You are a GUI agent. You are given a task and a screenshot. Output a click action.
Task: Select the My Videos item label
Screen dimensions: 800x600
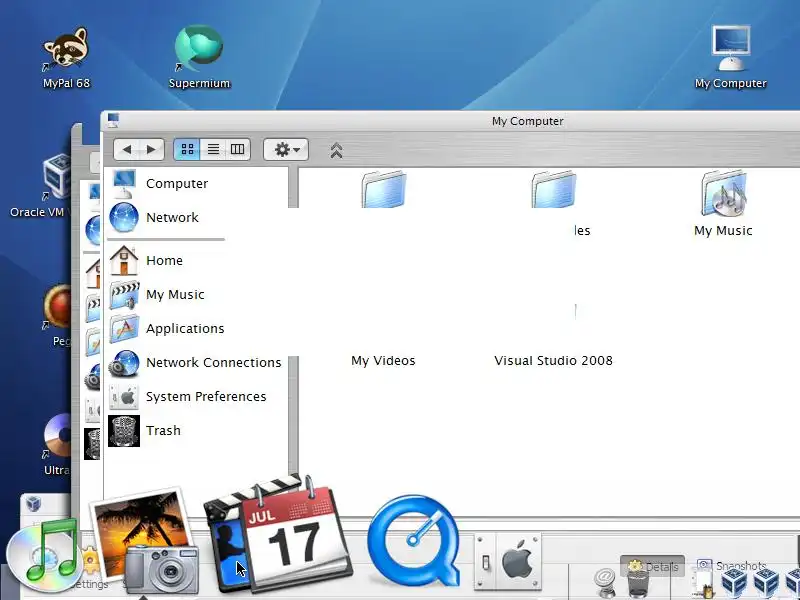[383, 361]
